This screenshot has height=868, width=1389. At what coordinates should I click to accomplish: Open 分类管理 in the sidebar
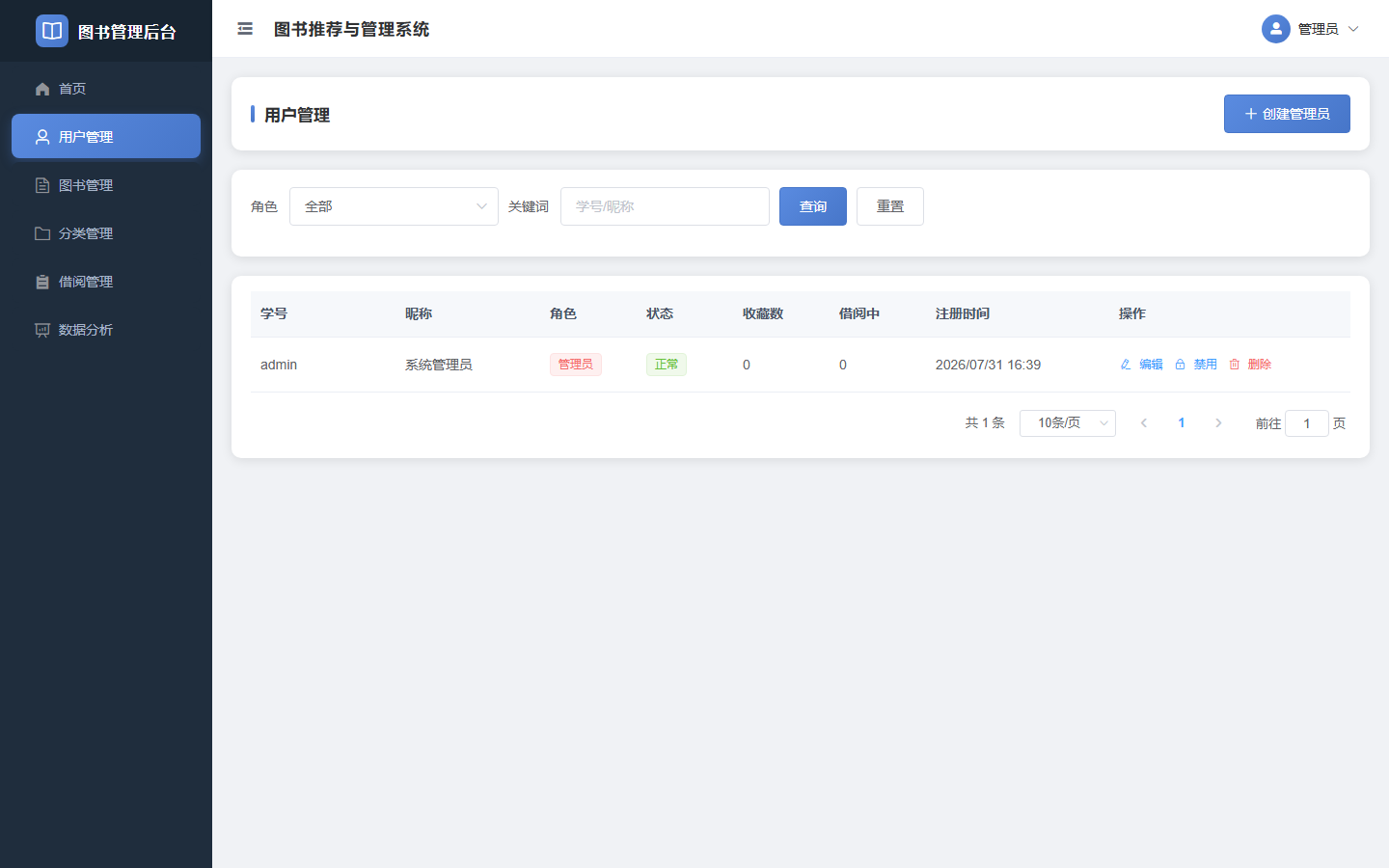point(106,233)
